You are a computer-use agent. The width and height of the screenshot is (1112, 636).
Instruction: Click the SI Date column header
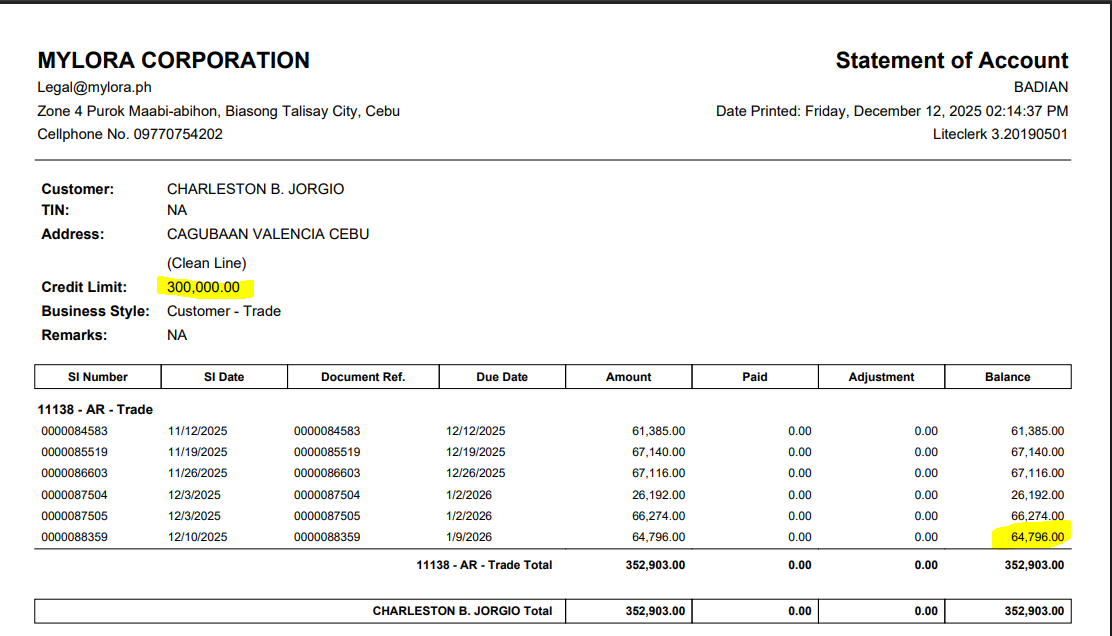(224, 377)
